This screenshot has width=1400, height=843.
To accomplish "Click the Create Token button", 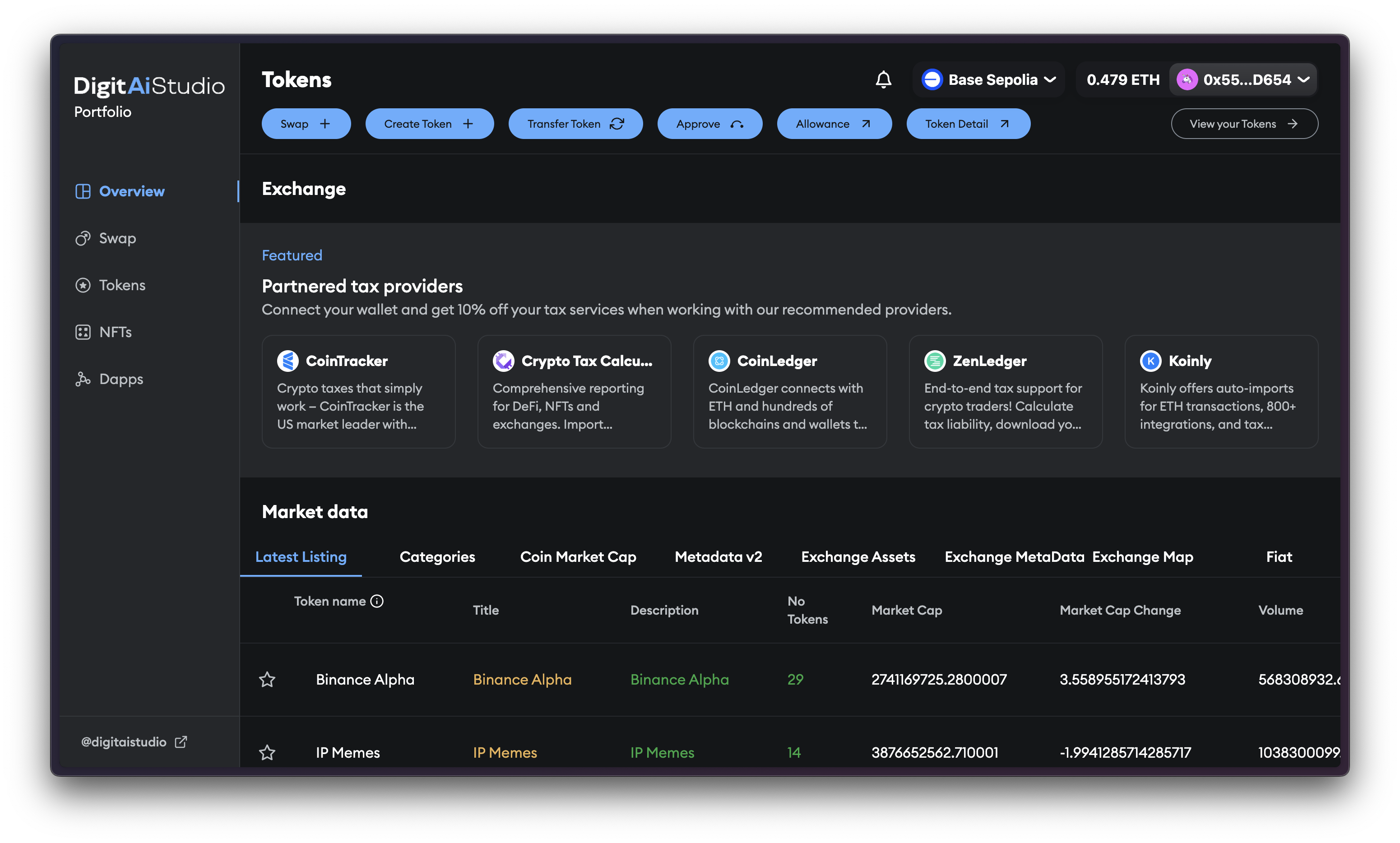I will tap(429, 124).
